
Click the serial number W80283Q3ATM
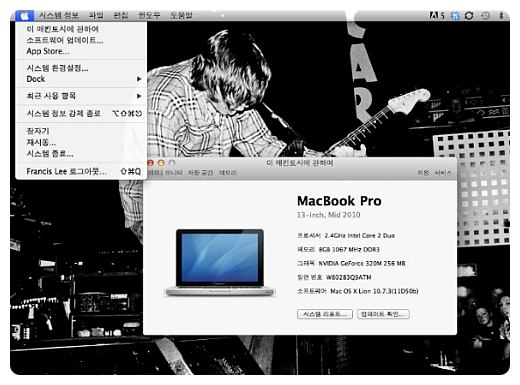pyautogui.click(x=348, y=277)
